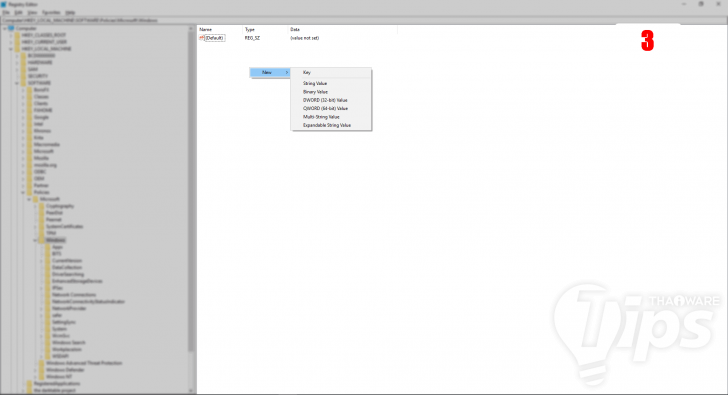Viewport: 728px width, 395px height.
Task: Choose Multi-String Value from the submenu
Action: point(331,117)
